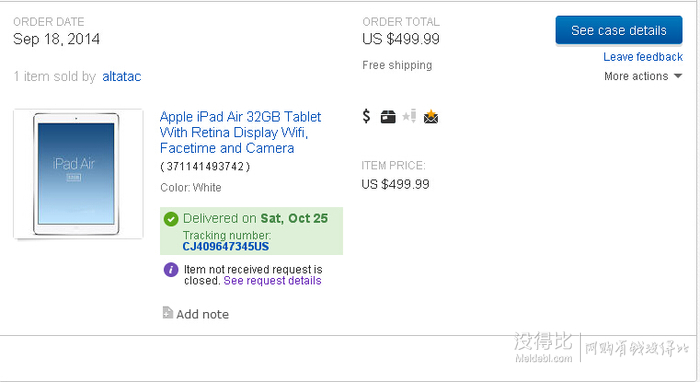Click the Delivered on Sat, Oct 25 status
This screenshot has height=382, width=700.
255,219
